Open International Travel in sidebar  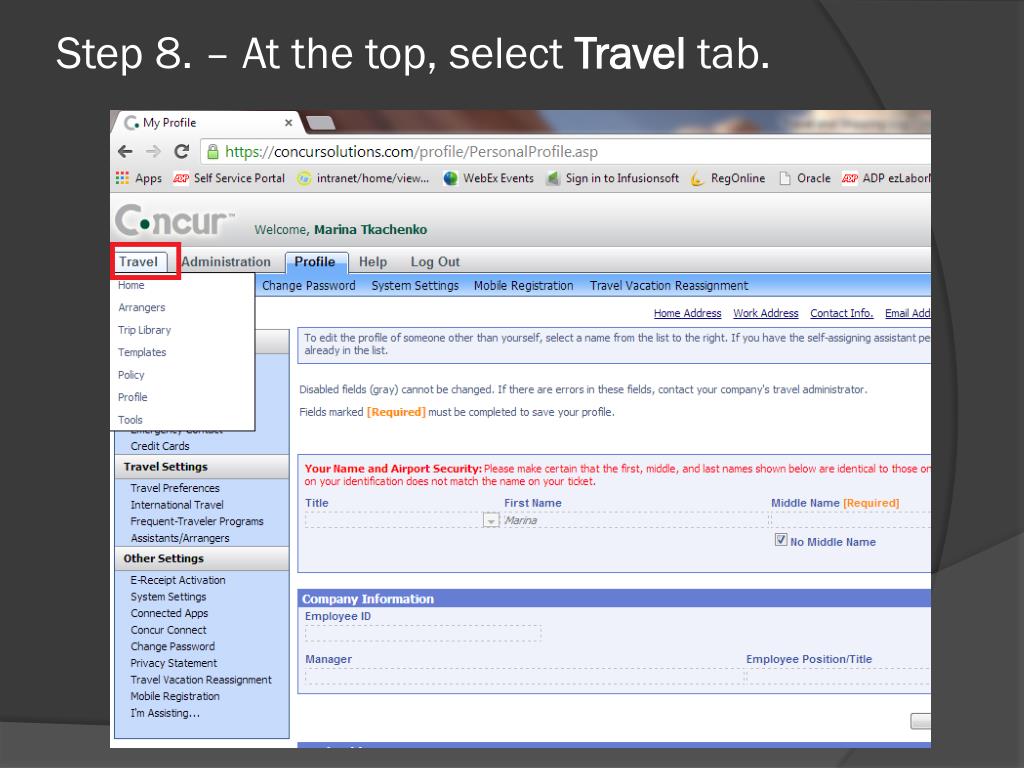(177, 505)
